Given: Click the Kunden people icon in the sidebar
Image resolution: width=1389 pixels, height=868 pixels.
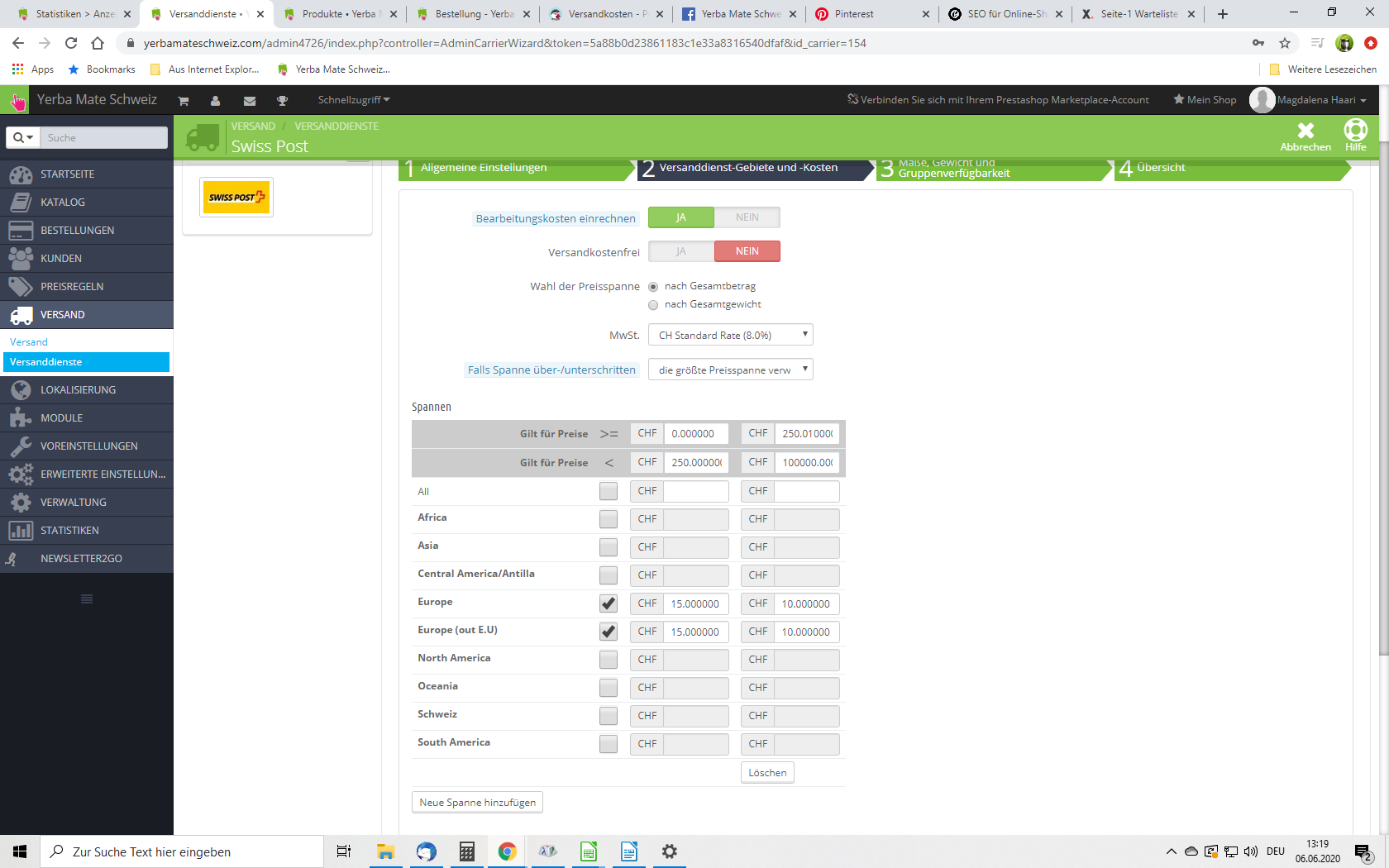Looking at the screenshot, I should point(21,259).
